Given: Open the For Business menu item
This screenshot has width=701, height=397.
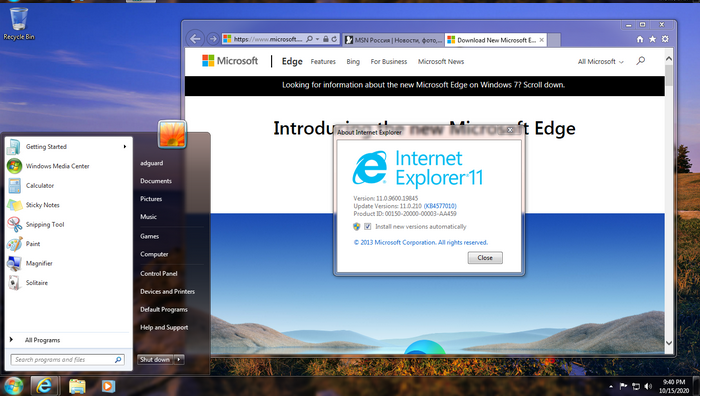Looking at the screenshot, I should pos(389,62).
